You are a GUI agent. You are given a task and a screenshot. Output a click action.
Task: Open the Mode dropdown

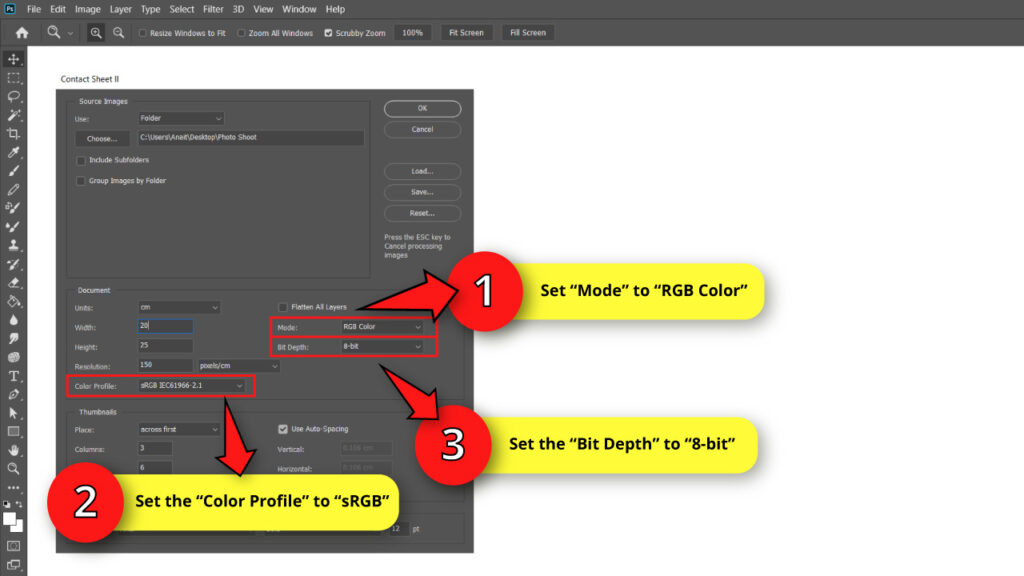pos(380,326)
